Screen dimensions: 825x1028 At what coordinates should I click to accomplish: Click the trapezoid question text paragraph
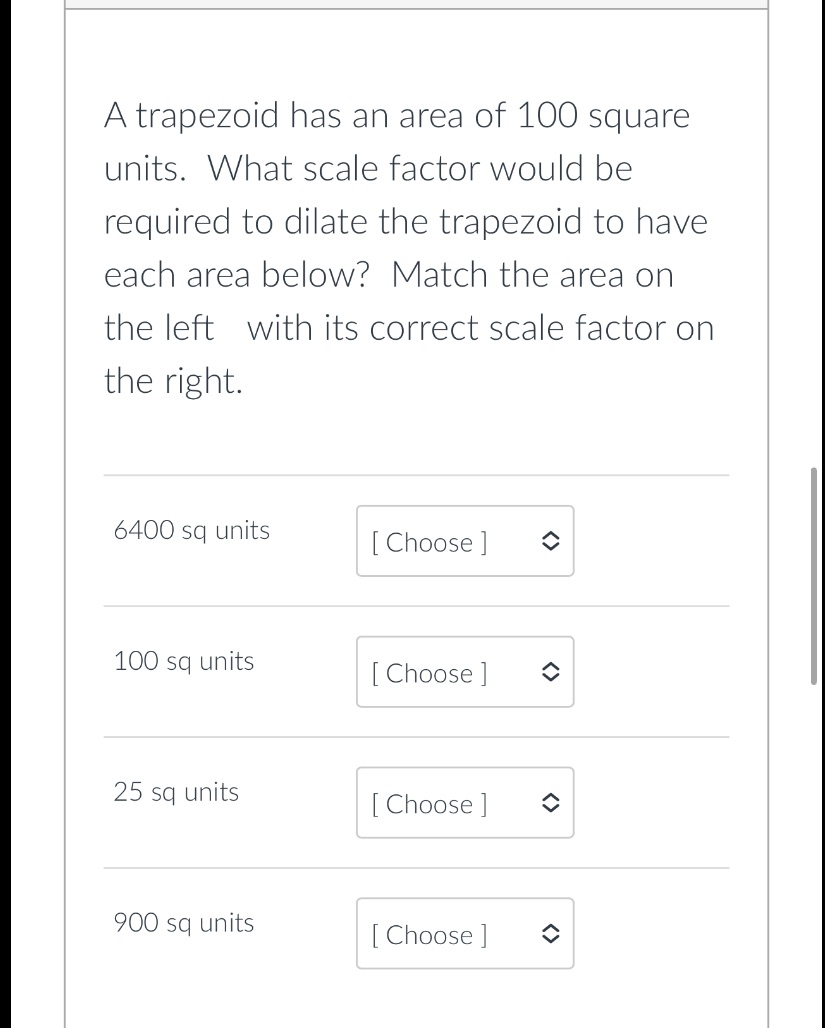point(408,247)
